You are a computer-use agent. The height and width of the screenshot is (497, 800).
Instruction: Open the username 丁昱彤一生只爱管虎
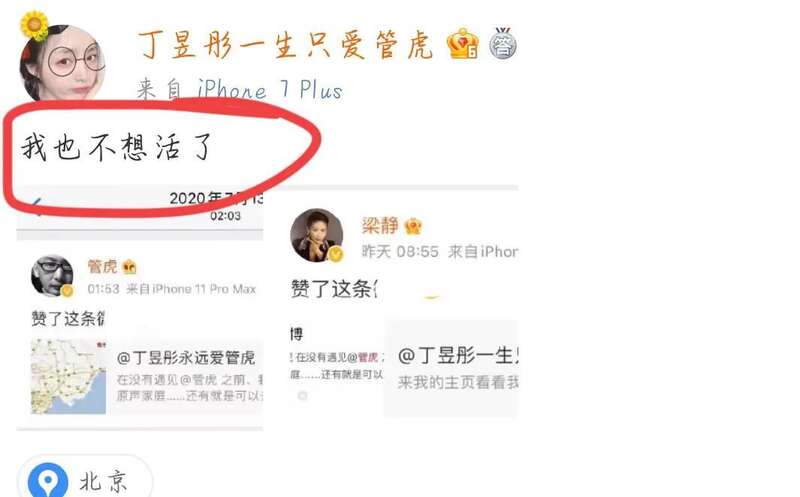click(x=285, y=45)
